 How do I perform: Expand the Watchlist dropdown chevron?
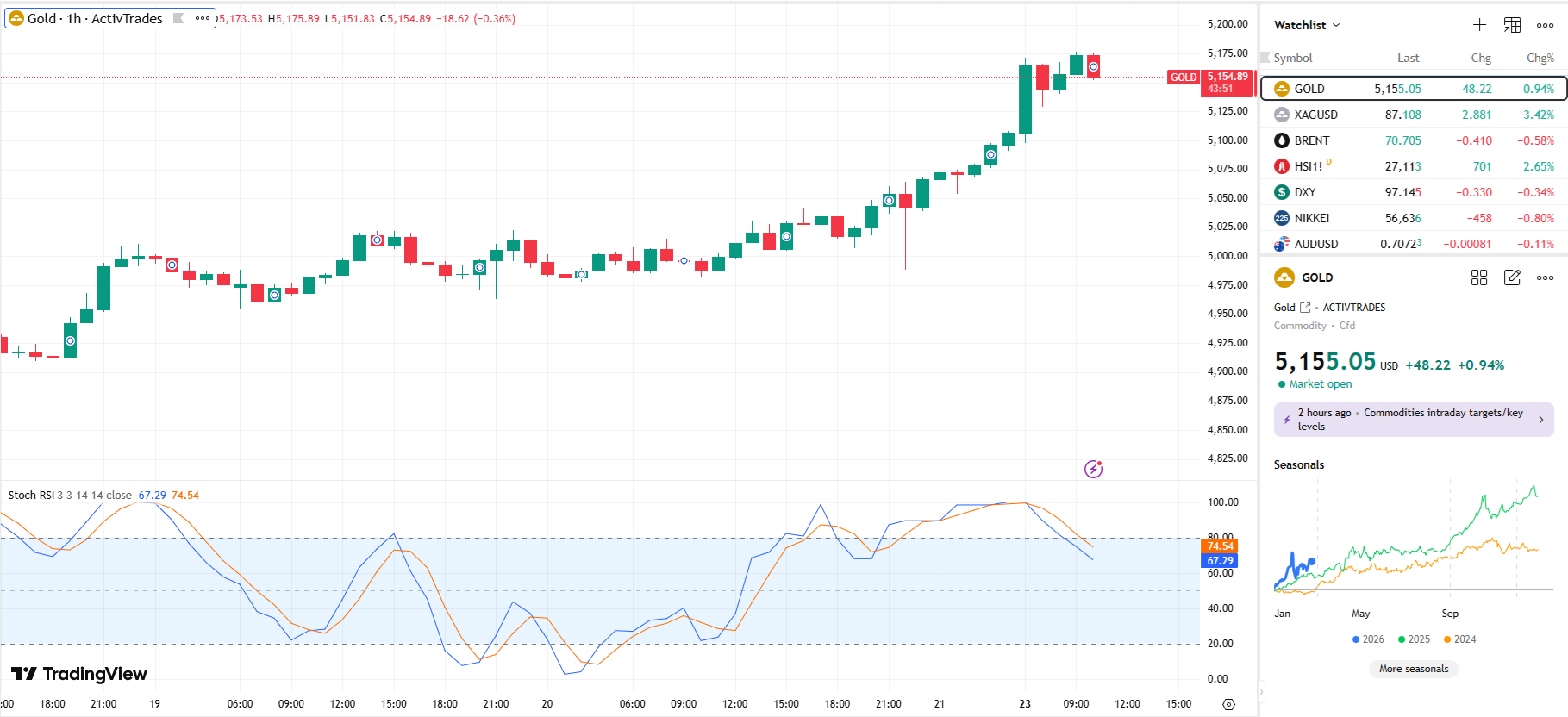[1336, 25]
